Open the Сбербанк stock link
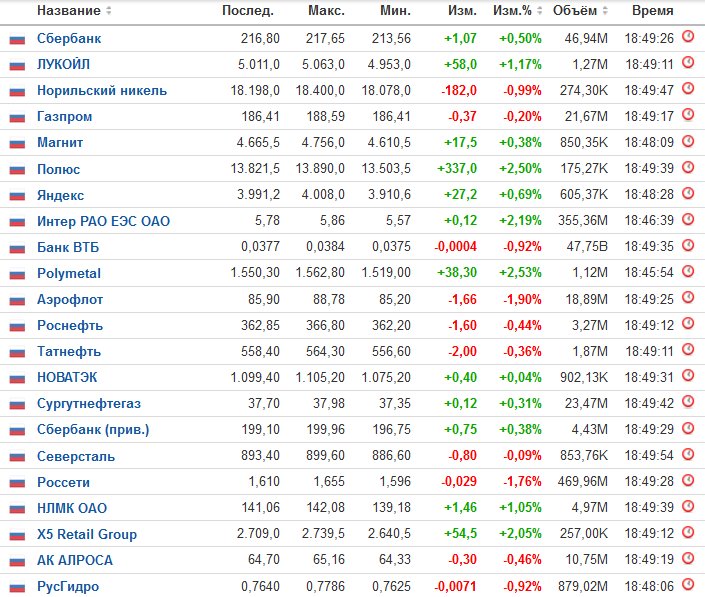 click(x=69, y=39)
